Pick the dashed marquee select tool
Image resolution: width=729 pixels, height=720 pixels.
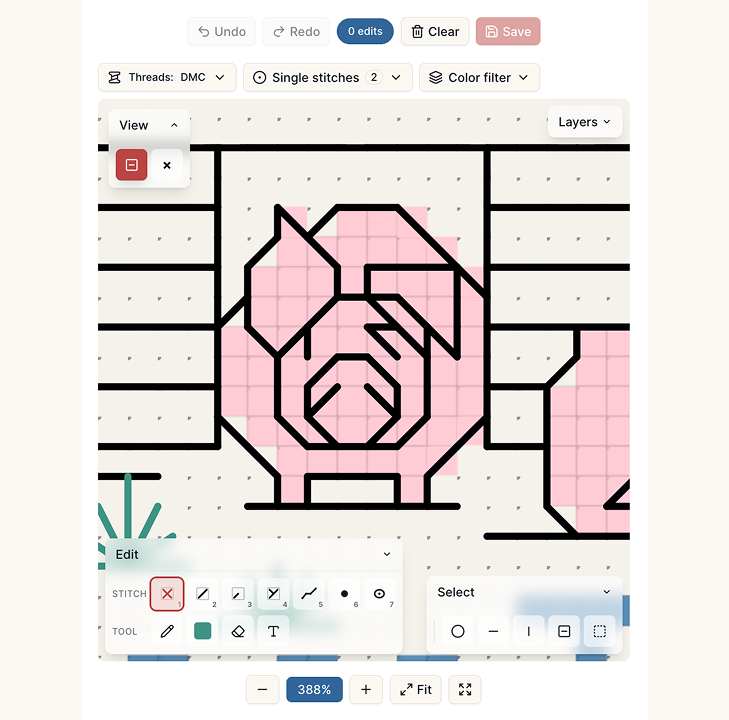pos(600,631)
